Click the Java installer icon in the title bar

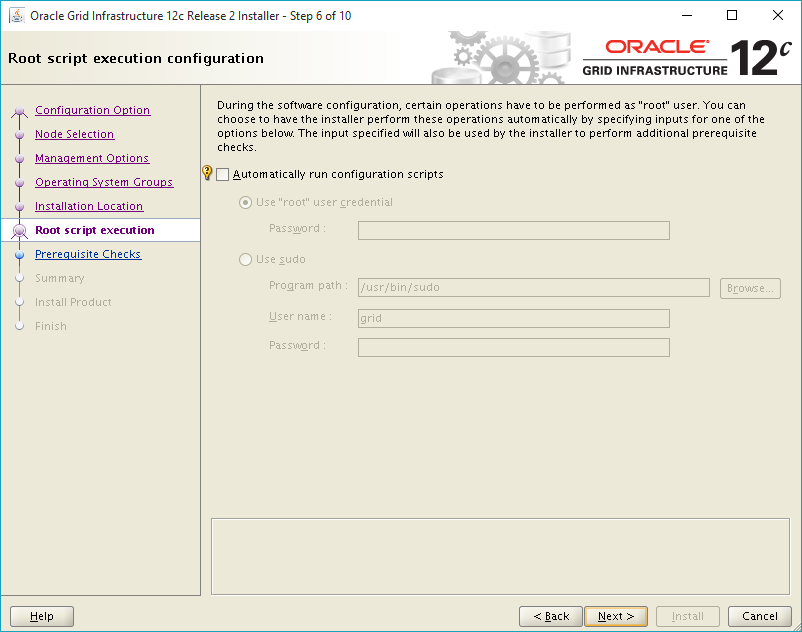17,15
